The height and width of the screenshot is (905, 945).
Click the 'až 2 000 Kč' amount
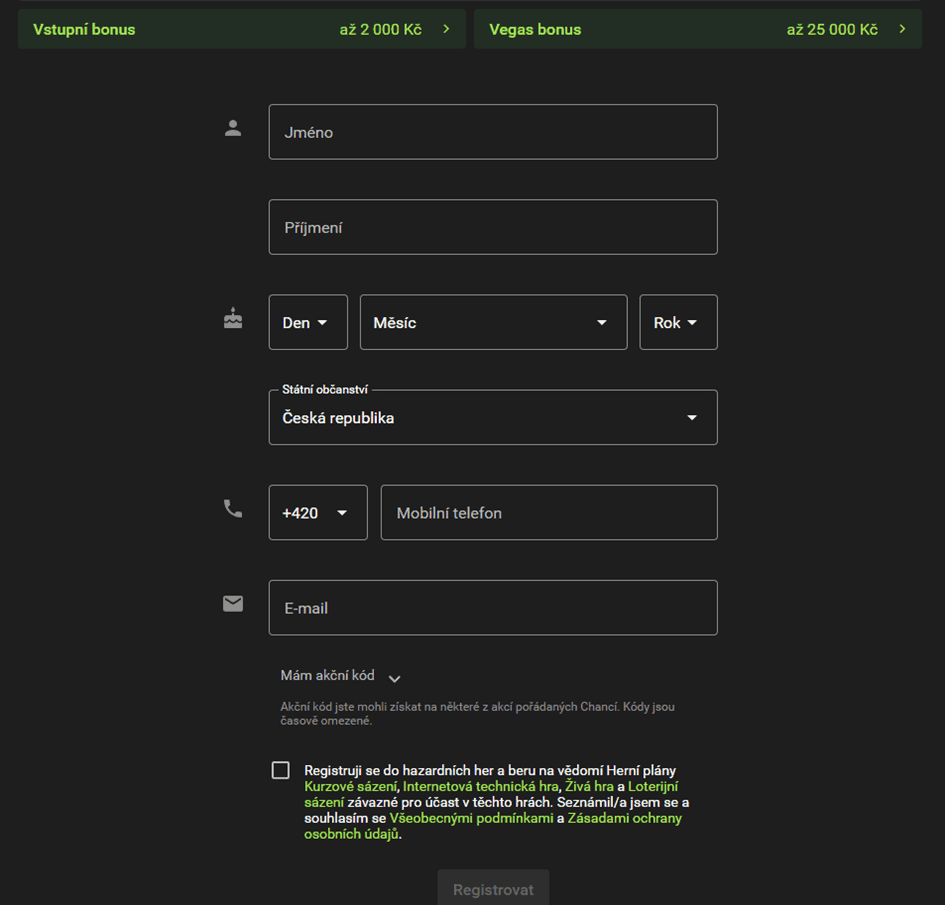pyautogui.click(x=381, y=29)
